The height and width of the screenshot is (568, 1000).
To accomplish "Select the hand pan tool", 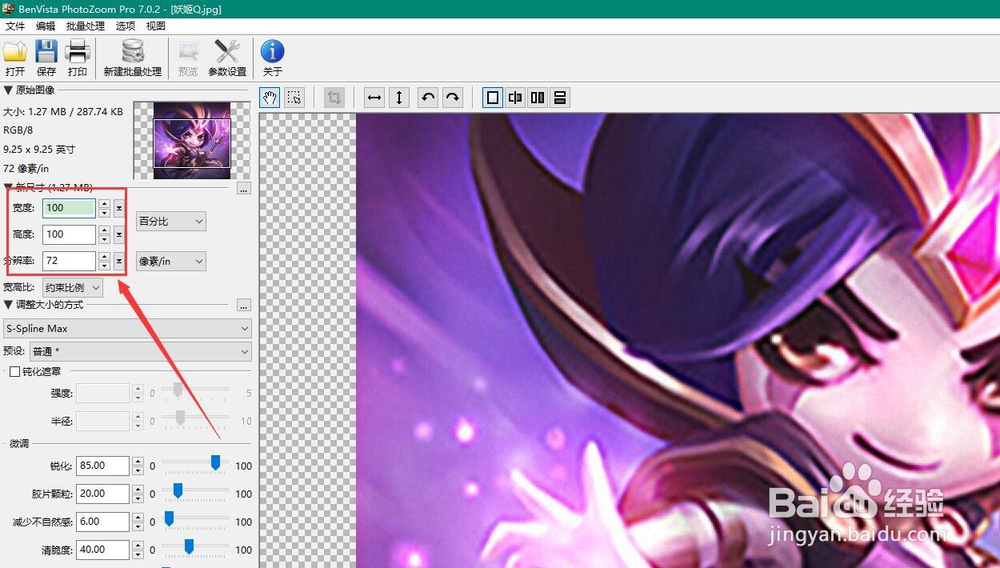I will pos(270,98).
